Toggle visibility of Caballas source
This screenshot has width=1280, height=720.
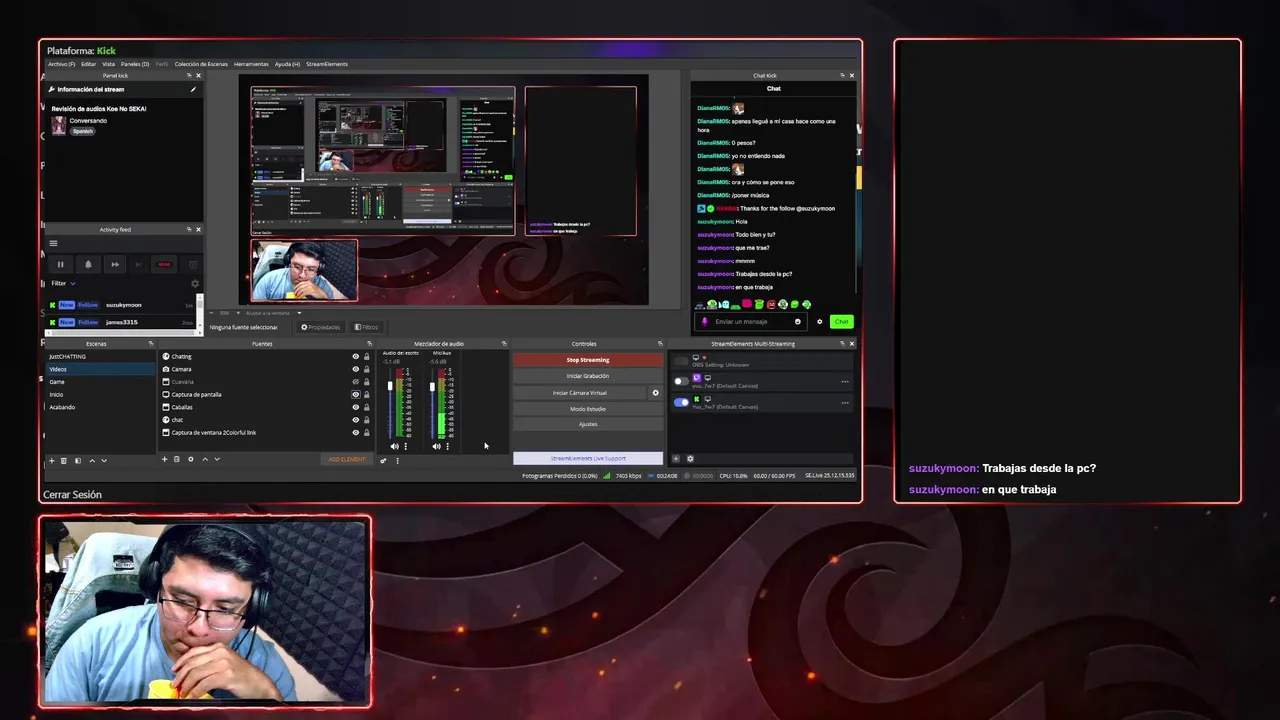point(355,407)
